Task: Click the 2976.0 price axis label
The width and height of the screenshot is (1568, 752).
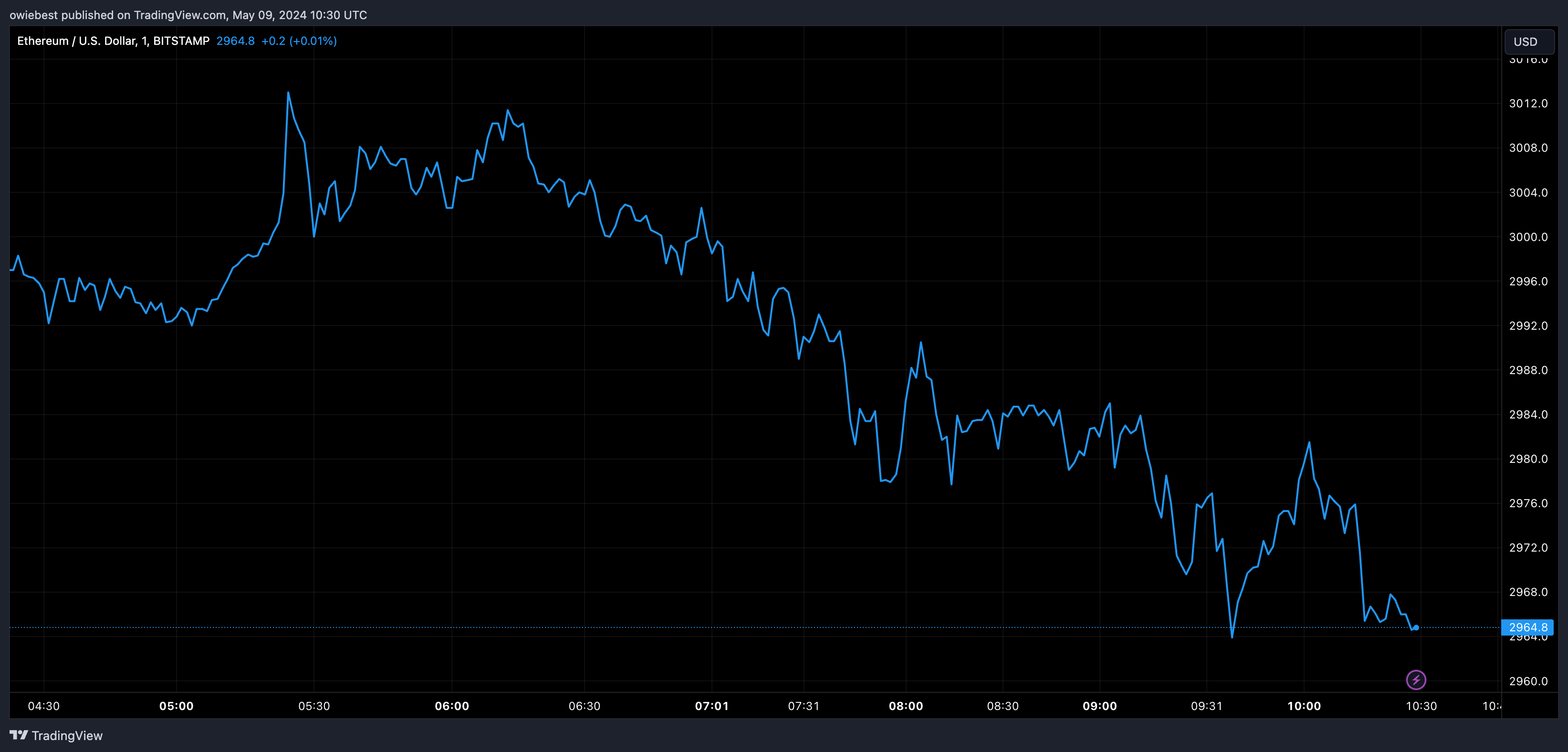Action: 1528,503
